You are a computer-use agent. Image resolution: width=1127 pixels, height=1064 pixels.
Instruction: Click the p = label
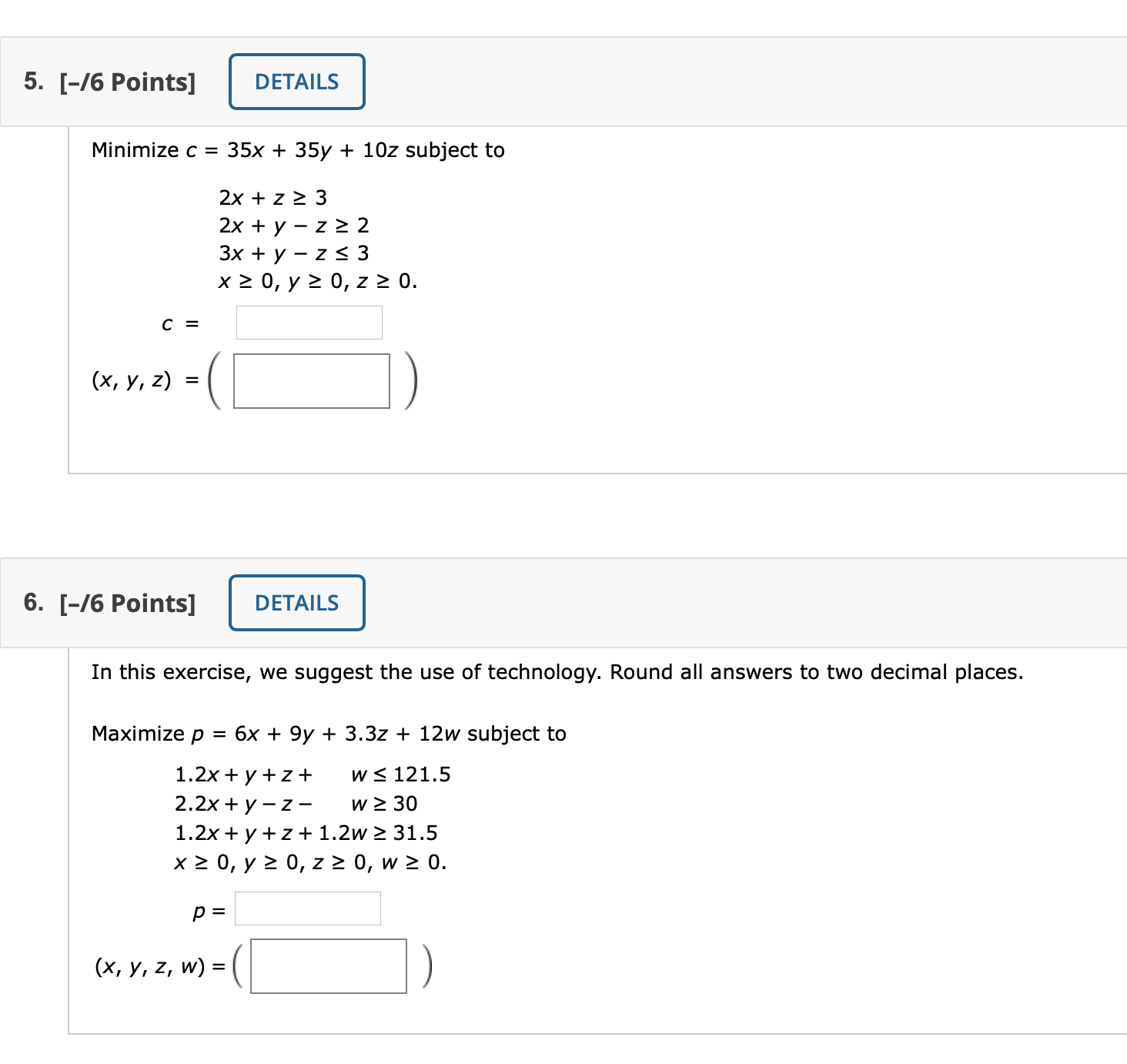point(206,908)
